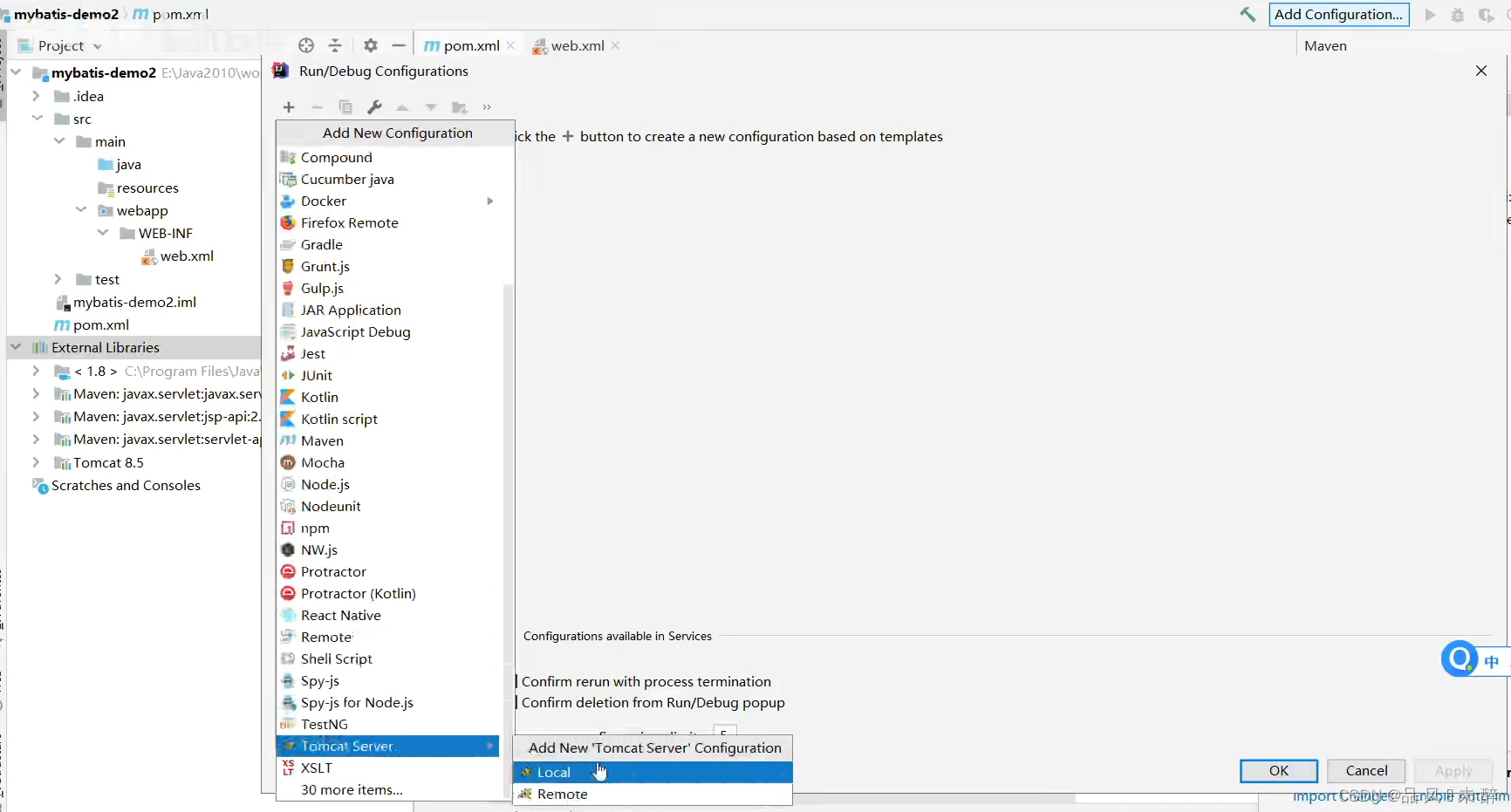
Task: Click the minus Remove configuration icon
Action: click(318, 107)
